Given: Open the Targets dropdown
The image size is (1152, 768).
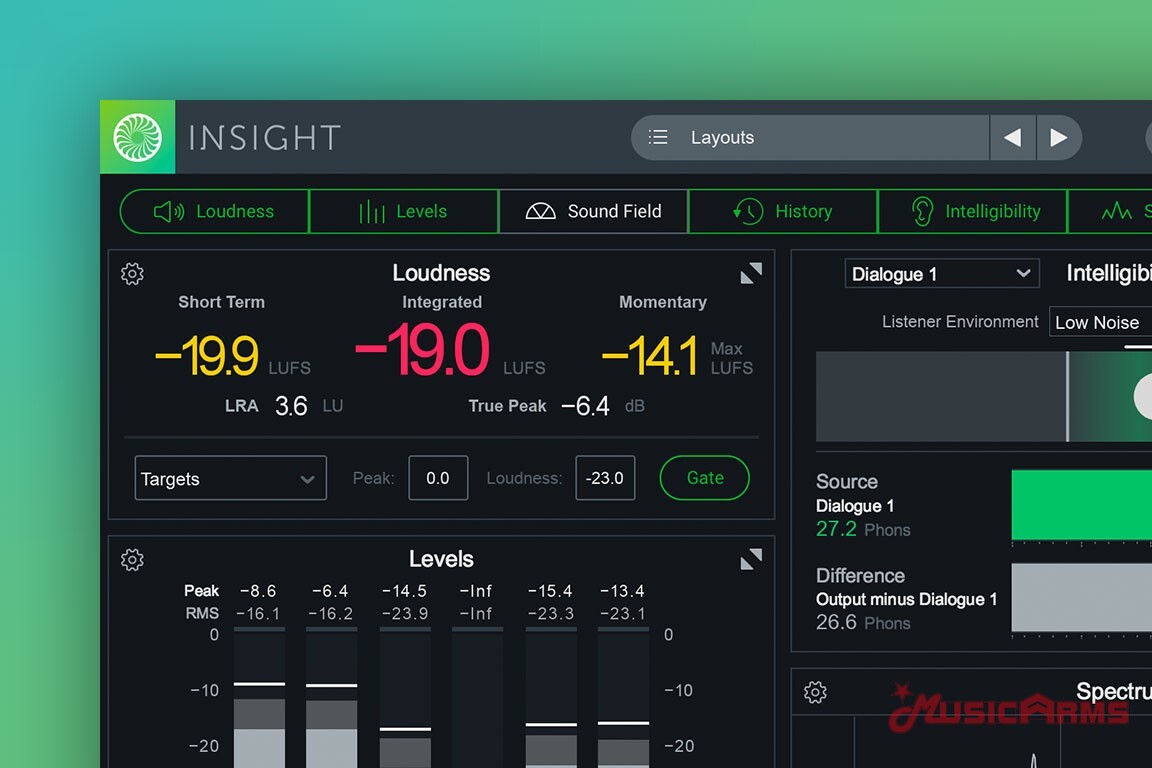Looking at the screenshot, I should (x=230, y=479).
